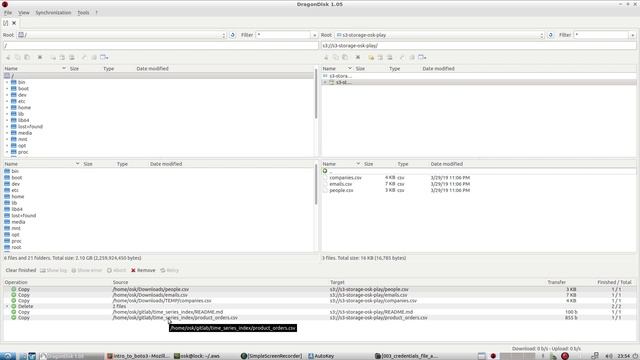
Task: Switch to osk@lock ~/.aws terminal taskbar window
Action: [x=197, y=356]
